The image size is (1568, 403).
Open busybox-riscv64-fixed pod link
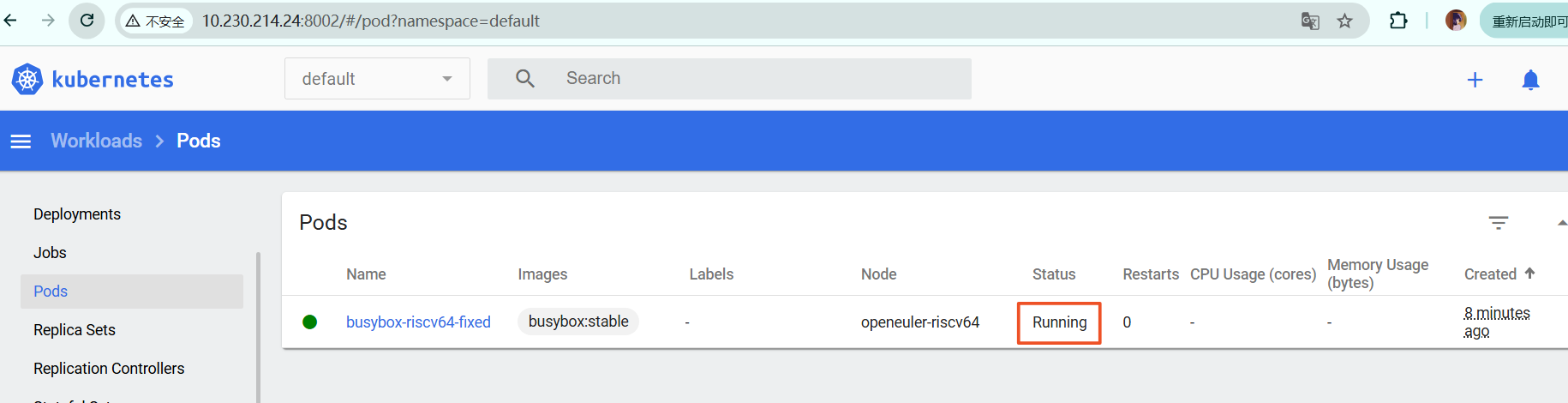[418, 322]
